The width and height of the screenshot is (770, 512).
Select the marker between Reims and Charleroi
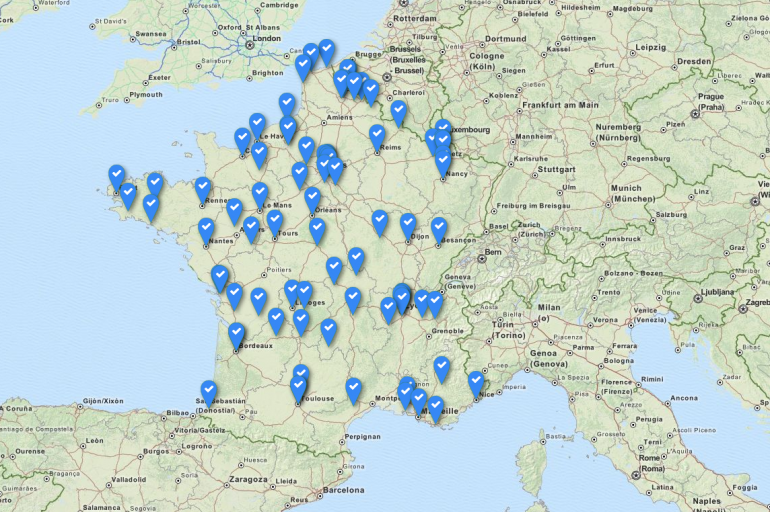pos(399,112)
